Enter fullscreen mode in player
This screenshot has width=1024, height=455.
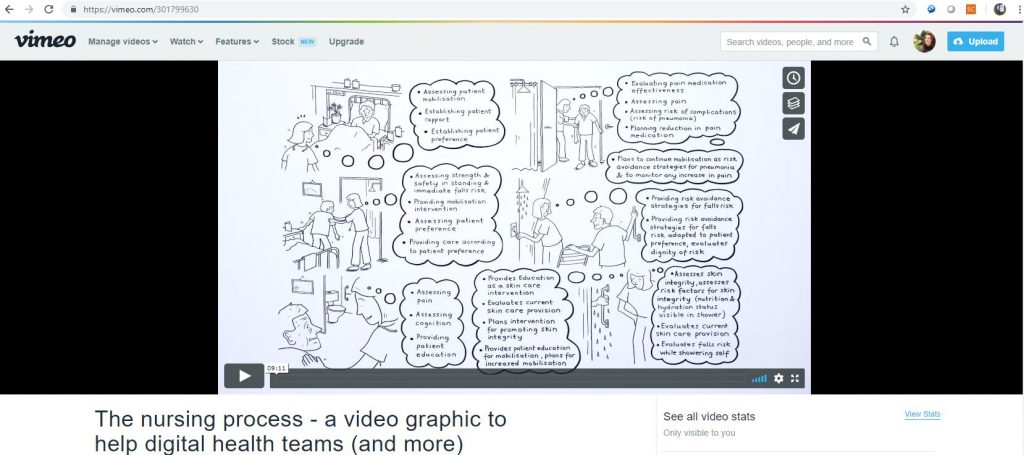[795, 378]
